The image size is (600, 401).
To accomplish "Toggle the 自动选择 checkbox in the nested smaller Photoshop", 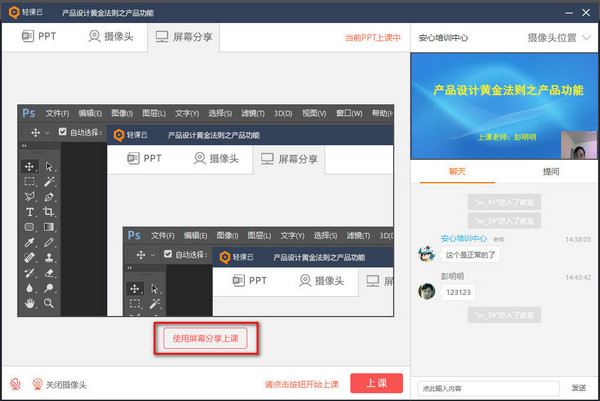I will (168, 254).
